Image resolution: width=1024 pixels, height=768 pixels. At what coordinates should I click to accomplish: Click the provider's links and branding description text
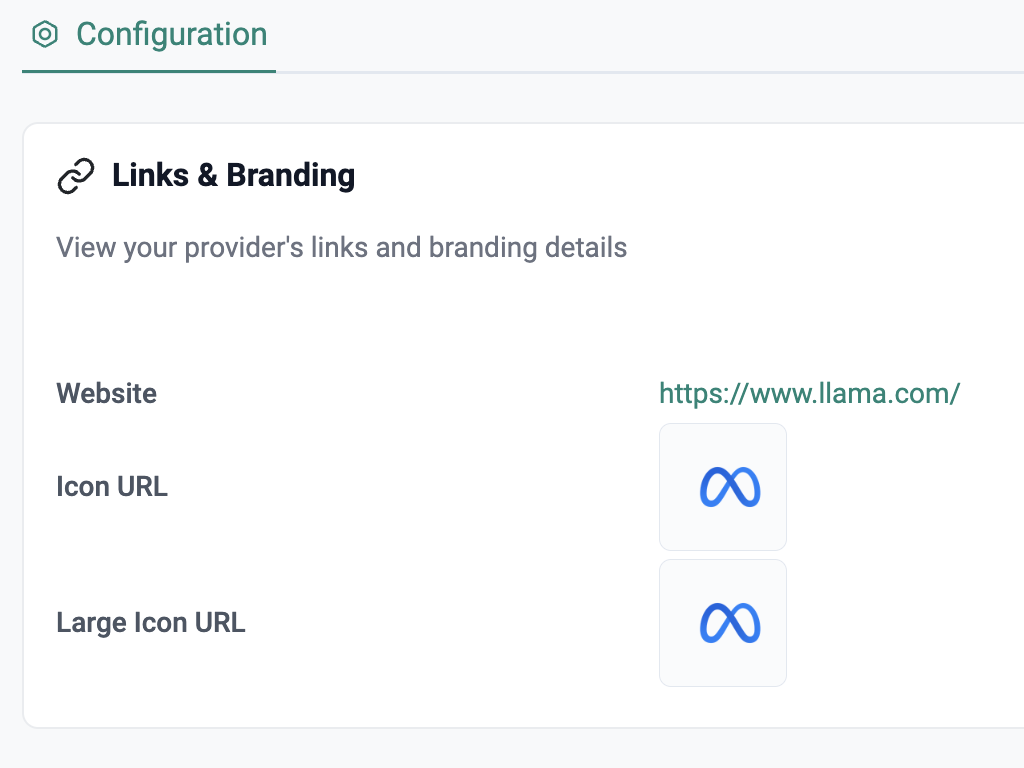(x=341, y=247)
